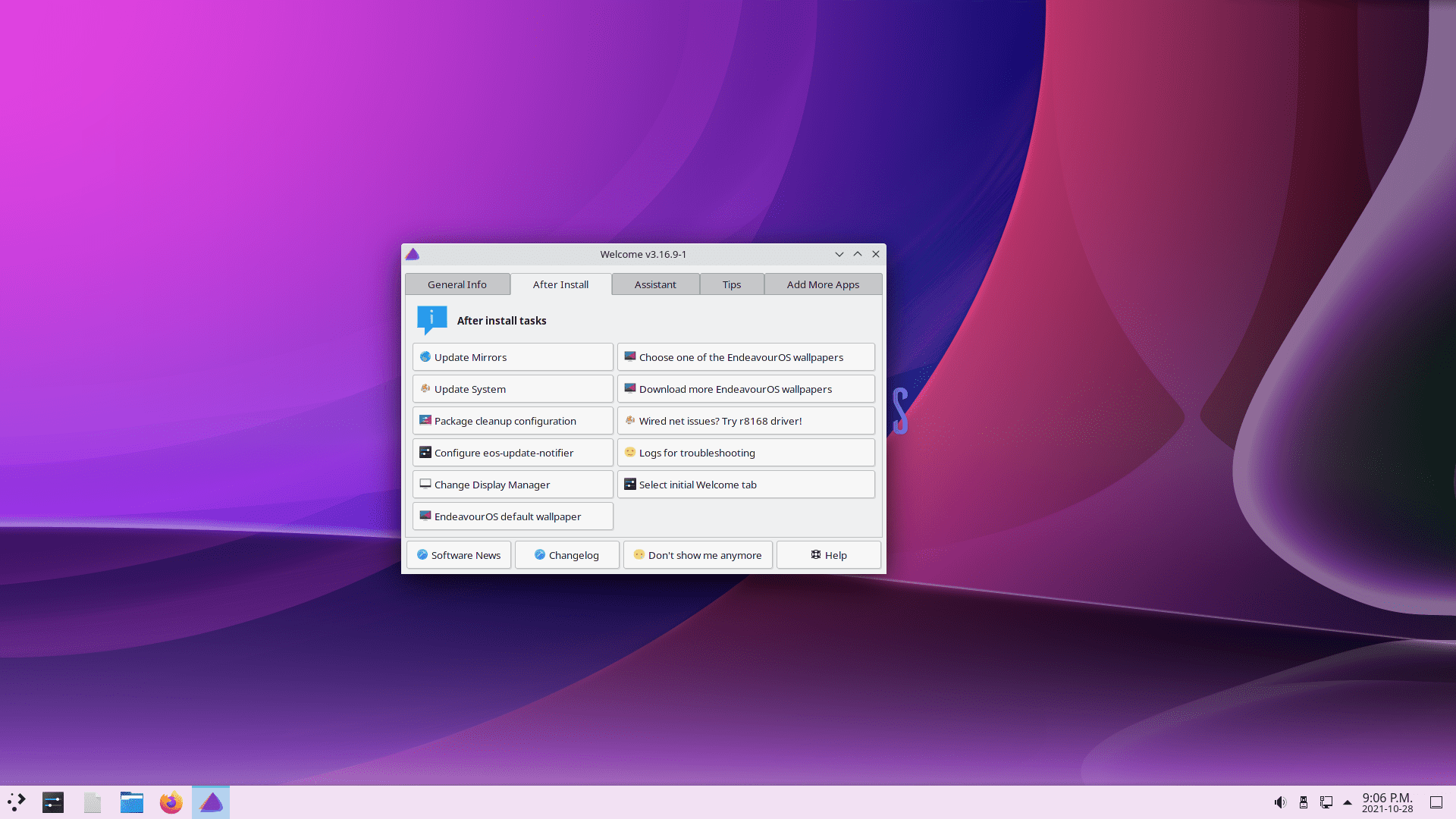
Task: Open Package cleanup configuration
Action: point(513,421)
